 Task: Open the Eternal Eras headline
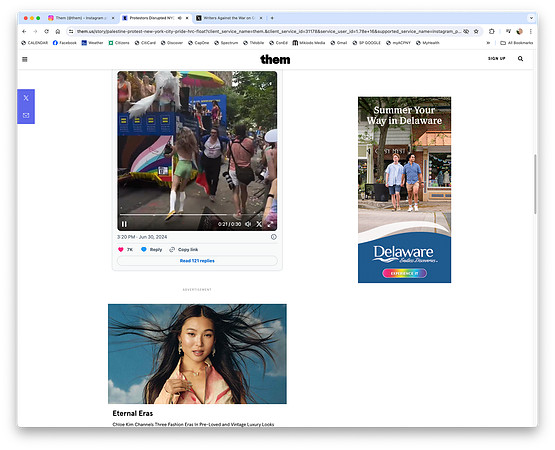[x=133, y=414]
